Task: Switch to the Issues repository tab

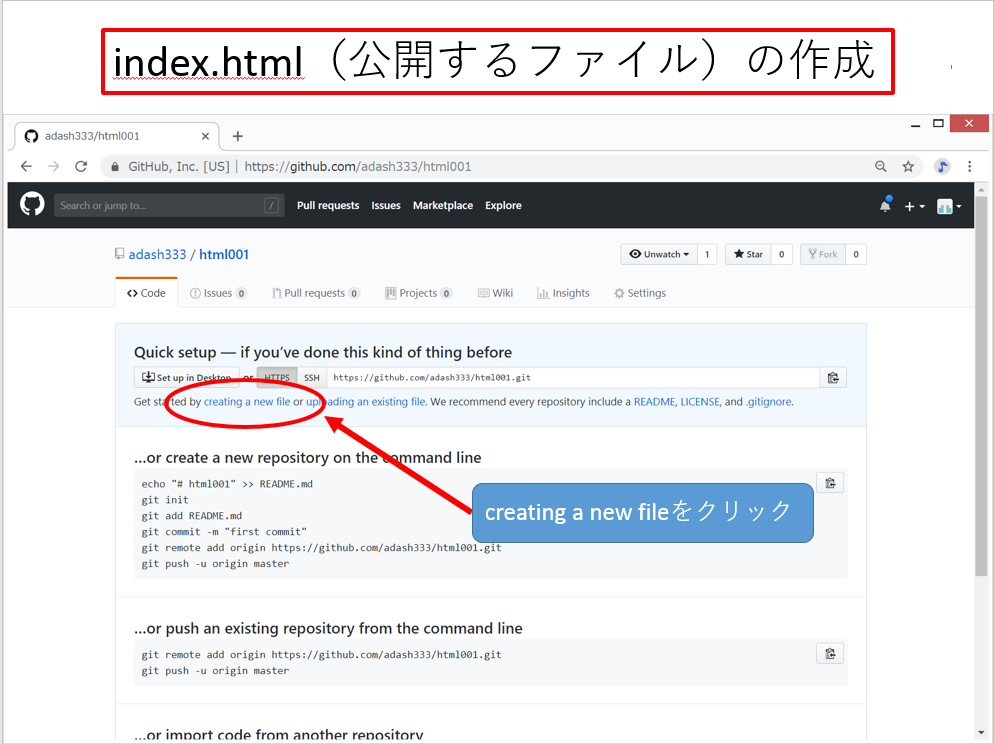Action: tap(217, 293)
